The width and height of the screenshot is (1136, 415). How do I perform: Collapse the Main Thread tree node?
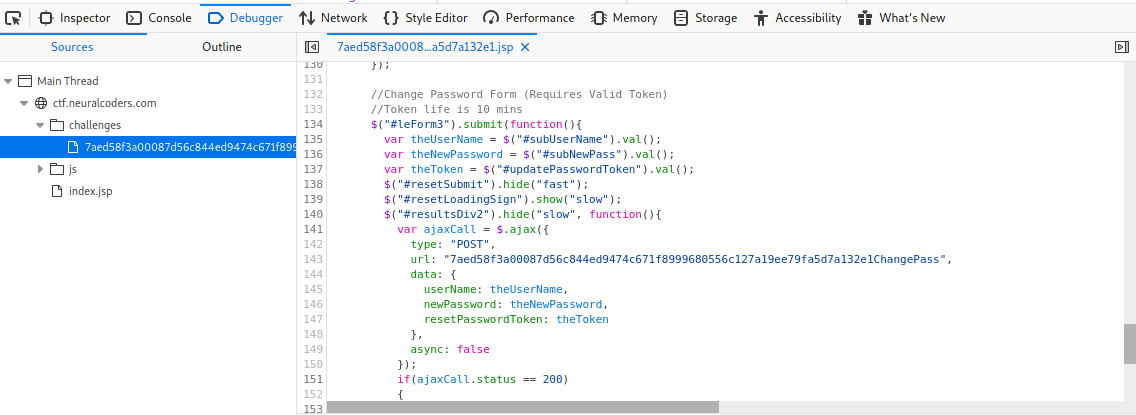(9, 81)
